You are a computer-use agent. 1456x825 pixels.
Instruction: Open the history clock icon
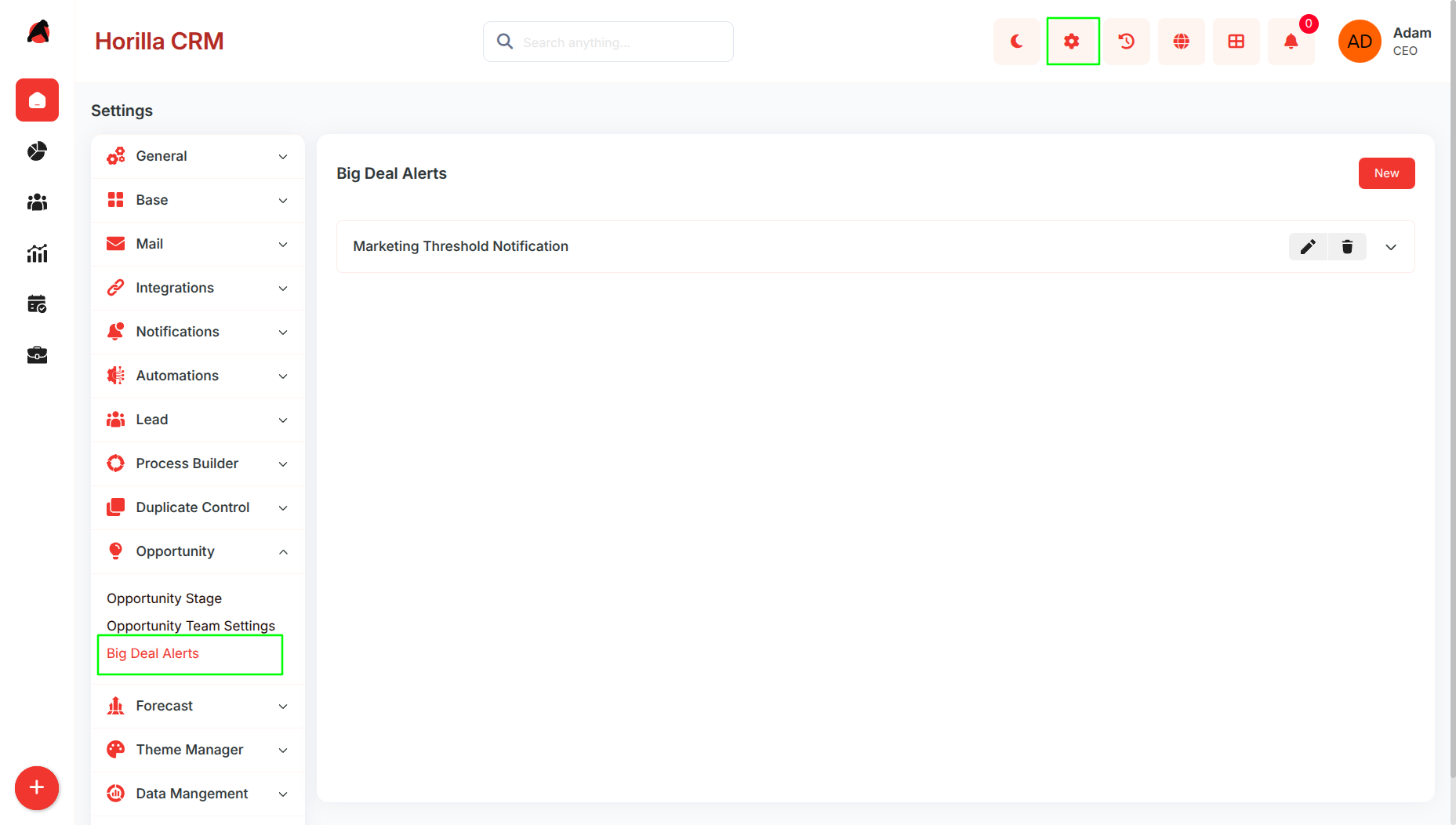[1127, 42]
